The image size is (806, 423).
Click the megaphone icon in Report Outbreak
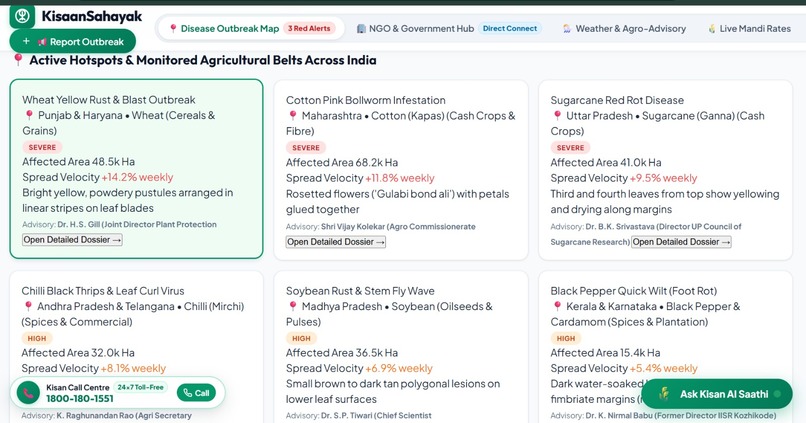pyautogui.click(x=42, y=42)
